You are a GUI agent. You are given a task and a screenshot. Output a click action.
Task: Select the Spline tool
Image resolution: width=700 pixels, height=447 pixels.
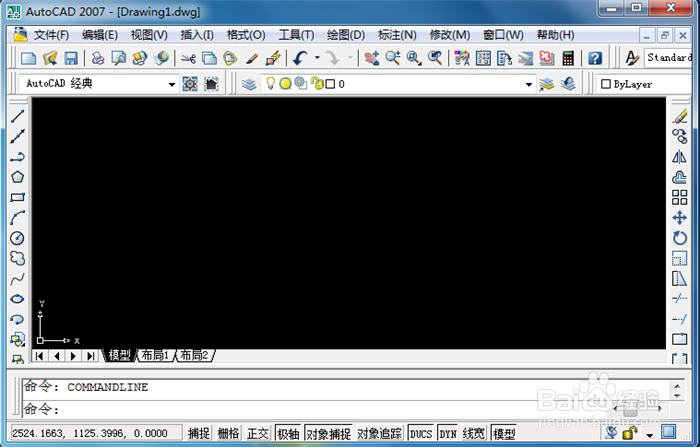tap(17, 279)
